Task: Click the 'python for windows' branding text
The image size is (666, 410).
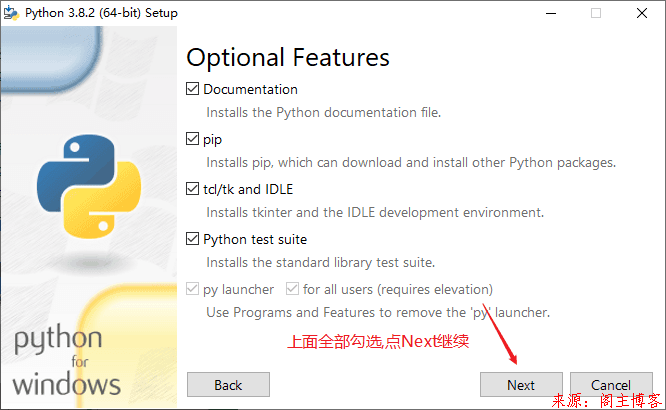Action: 67,360
